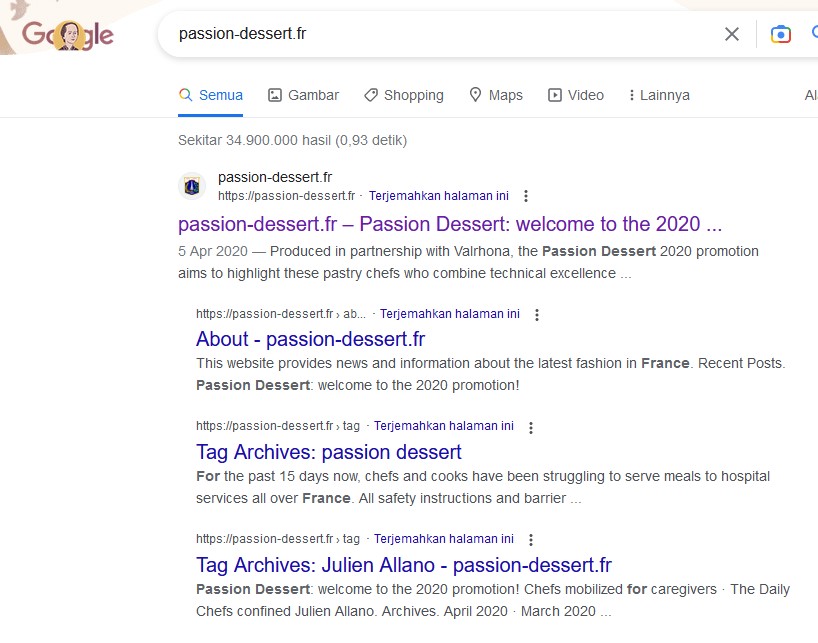Open three-dot options for About result

(x=537, y=314)
